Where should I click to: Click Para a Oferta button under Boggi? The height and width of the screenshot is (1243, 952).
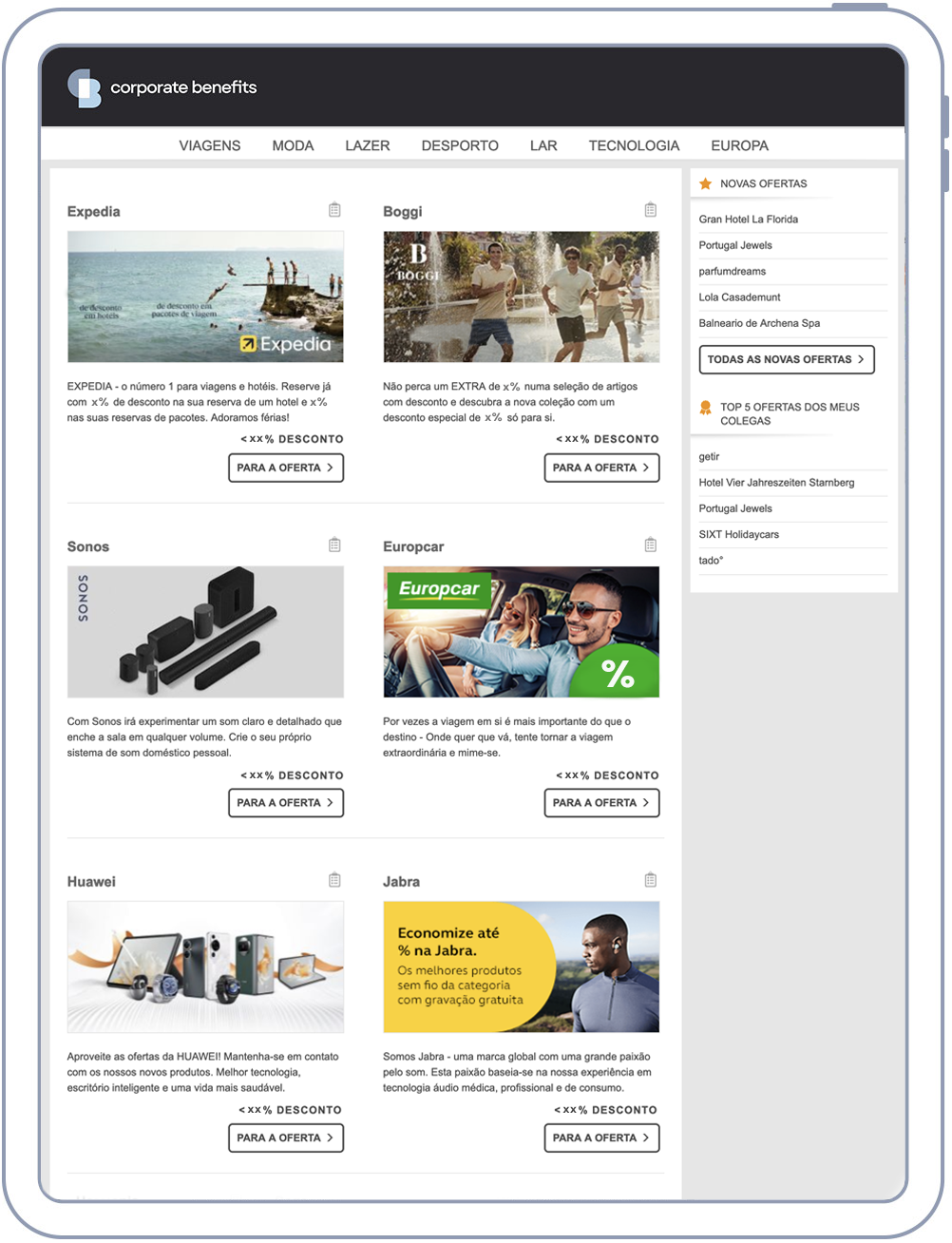coord(601,468)
